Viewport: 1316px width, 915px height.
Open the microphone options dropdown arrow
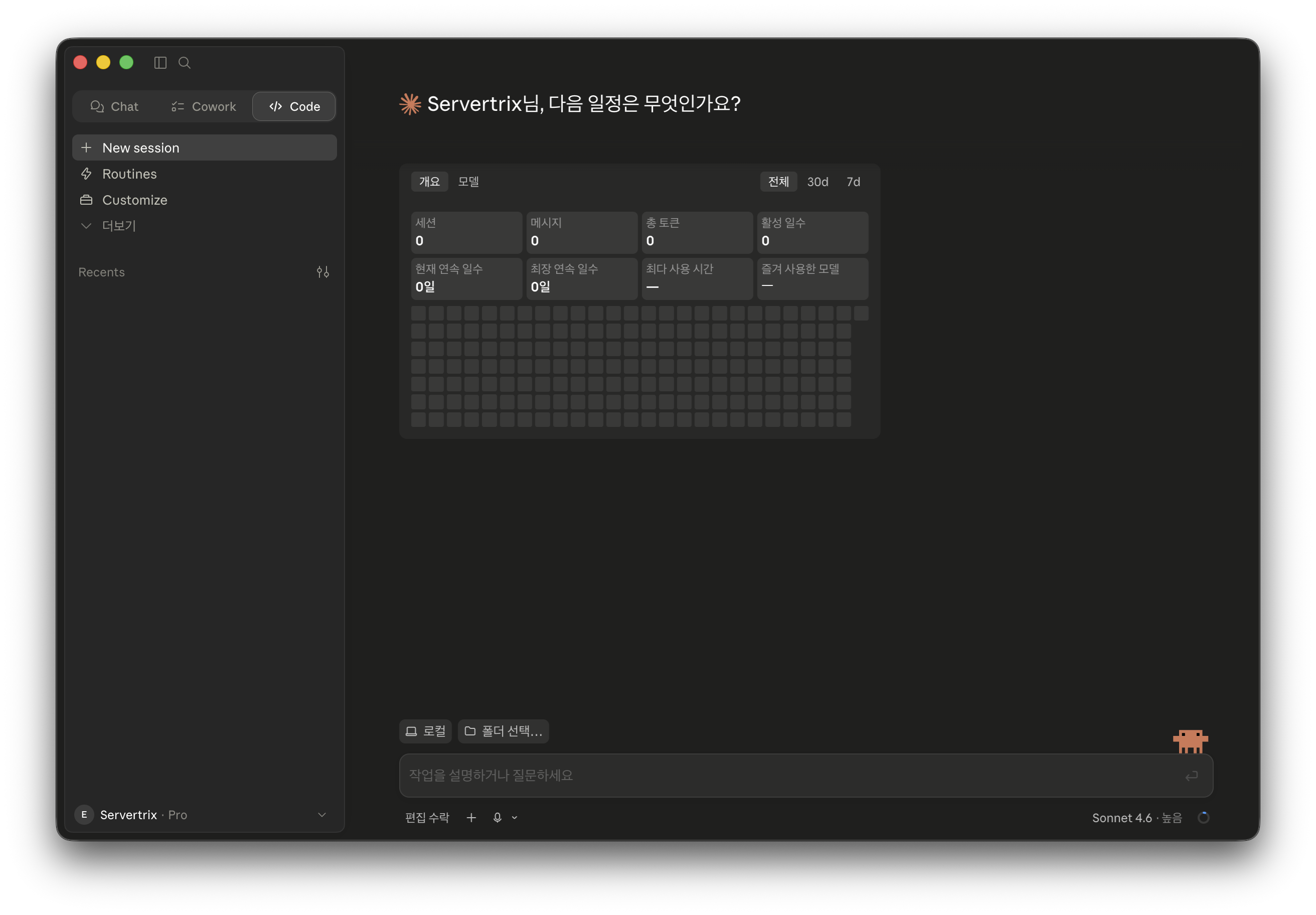515,818
